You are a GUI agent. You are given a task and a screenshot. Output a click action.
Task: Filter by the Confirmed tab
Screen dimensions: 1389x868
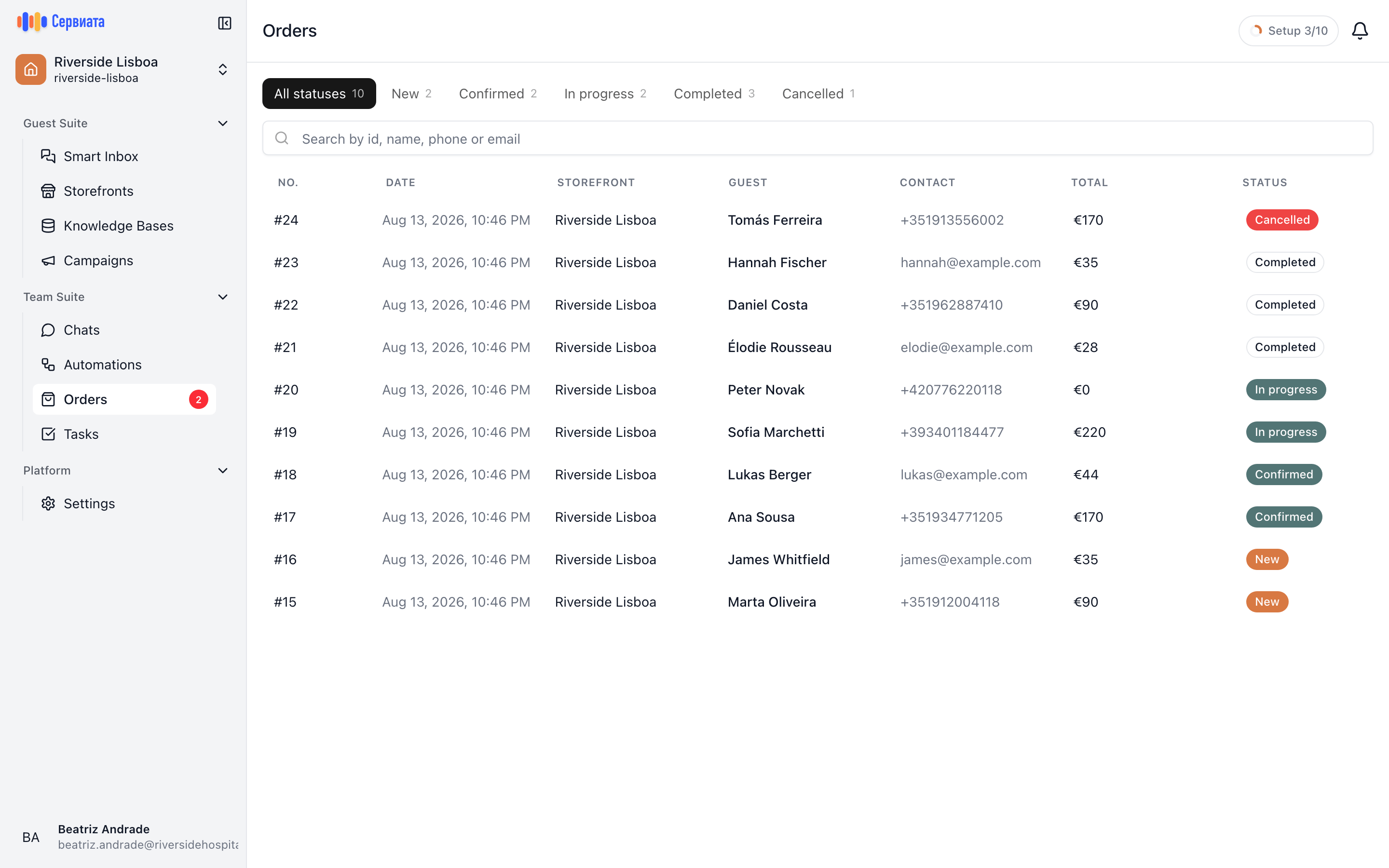point(498,94)
